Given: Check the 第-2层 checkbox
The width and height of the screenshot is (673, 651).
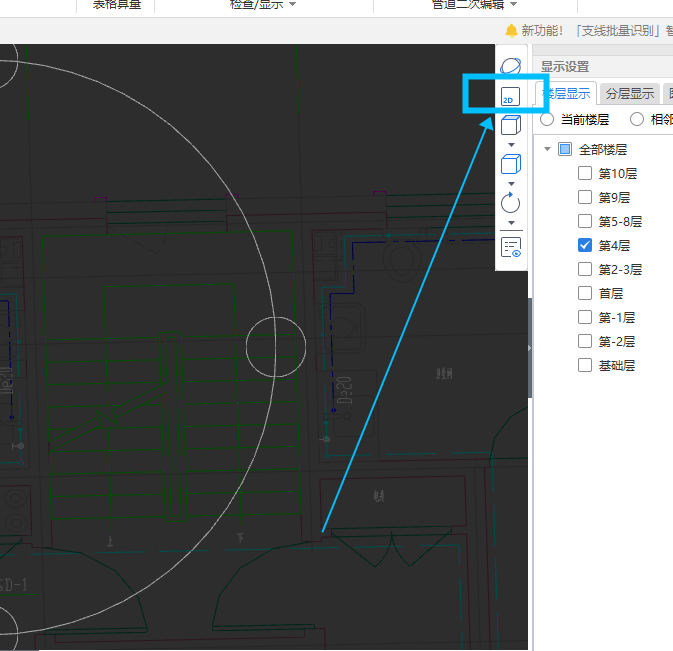Looking at the screenshot, I should [x=585, y=342].
